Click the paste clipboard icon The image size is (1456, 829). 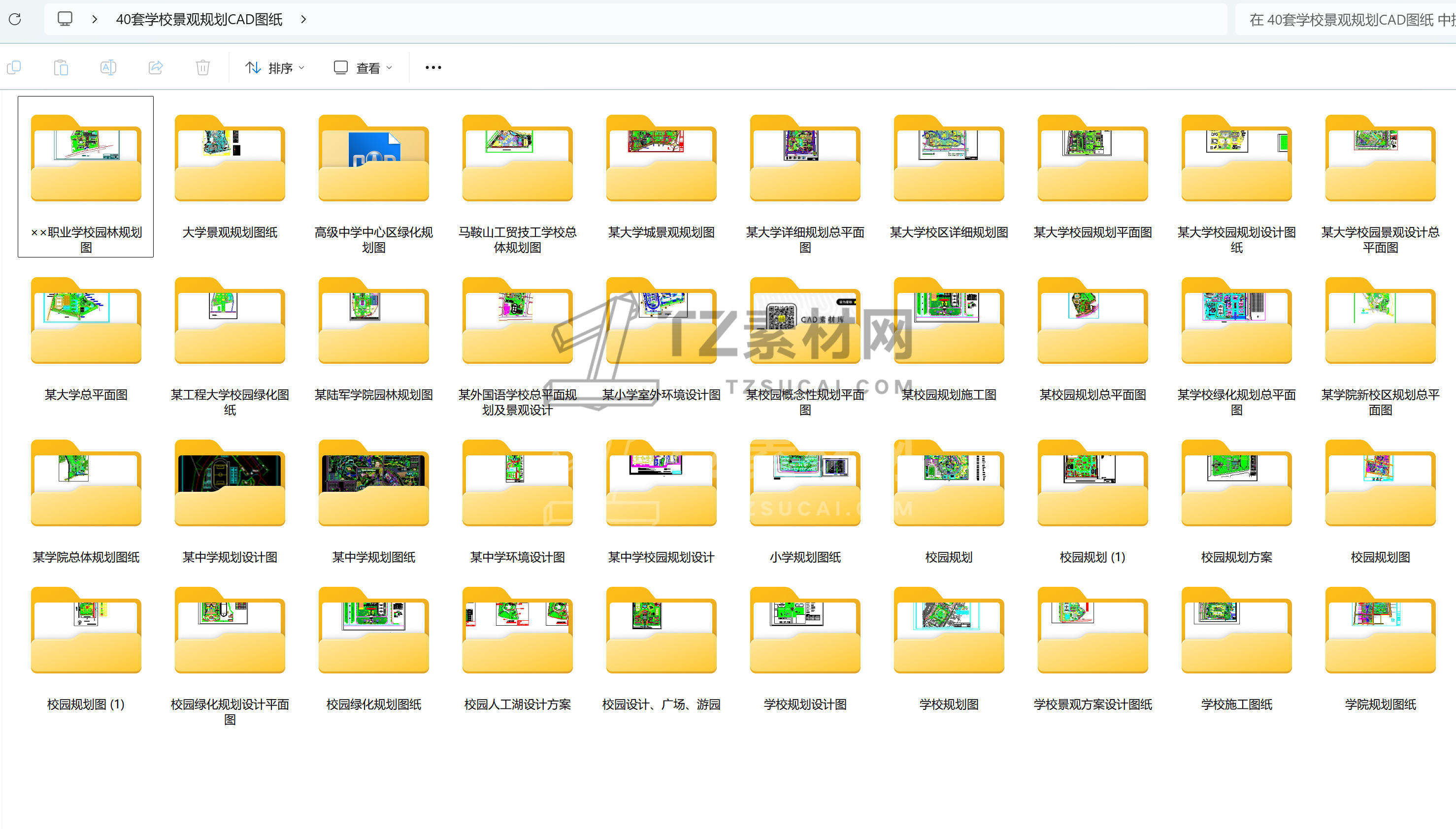coord(61,68)
